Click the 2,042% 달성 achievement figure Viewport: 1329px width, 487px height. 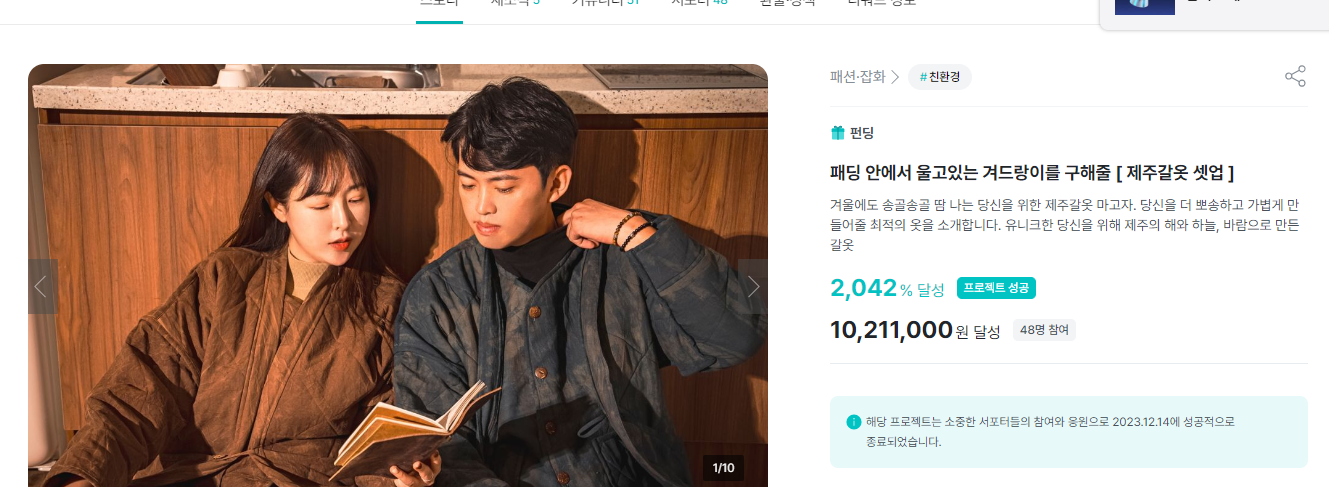pyautogui.click(x=887, y=288)
